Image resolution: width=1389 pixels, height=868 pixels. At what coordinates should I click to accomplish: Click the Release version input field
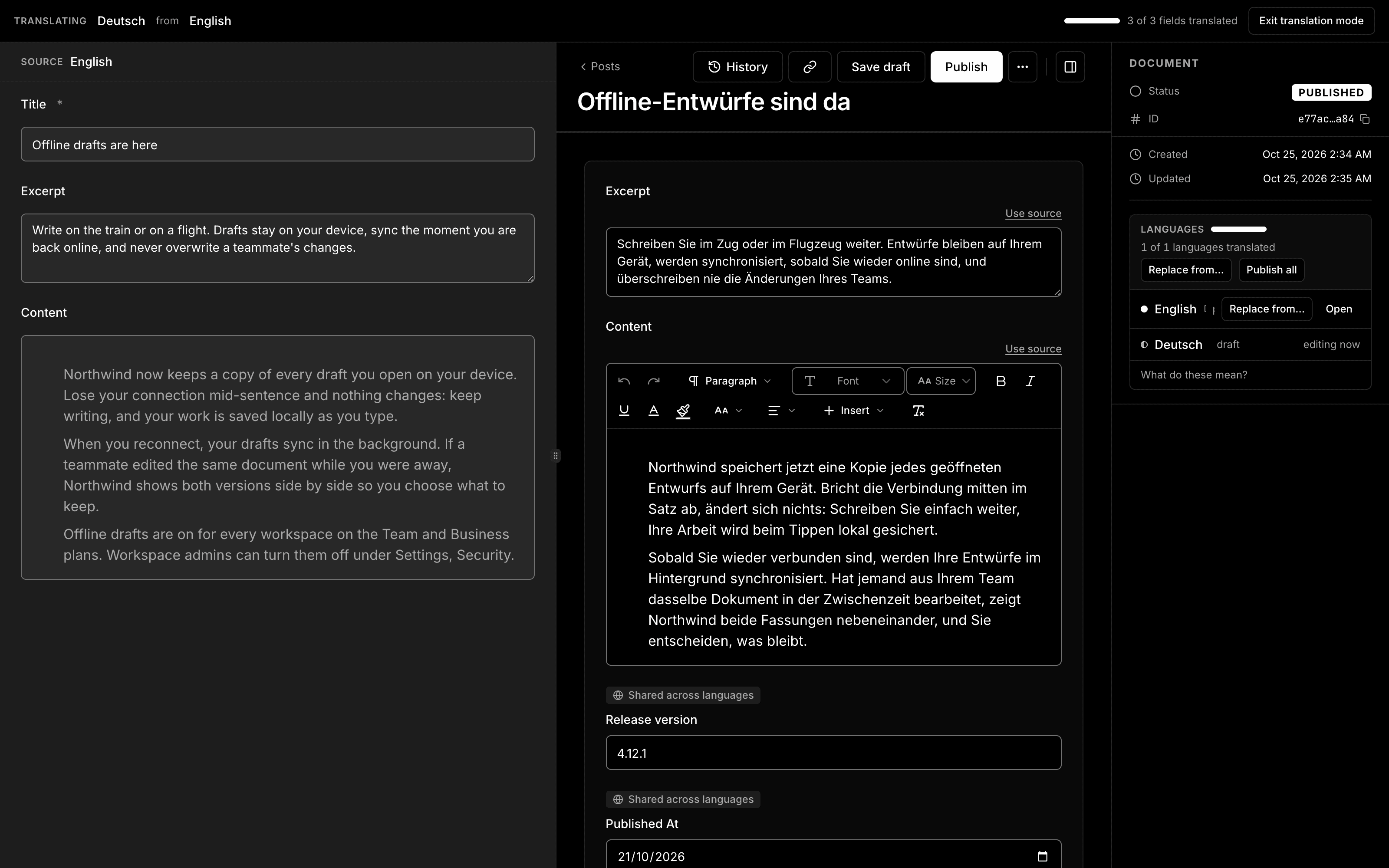pyautogui.click(x=833, y=753)
